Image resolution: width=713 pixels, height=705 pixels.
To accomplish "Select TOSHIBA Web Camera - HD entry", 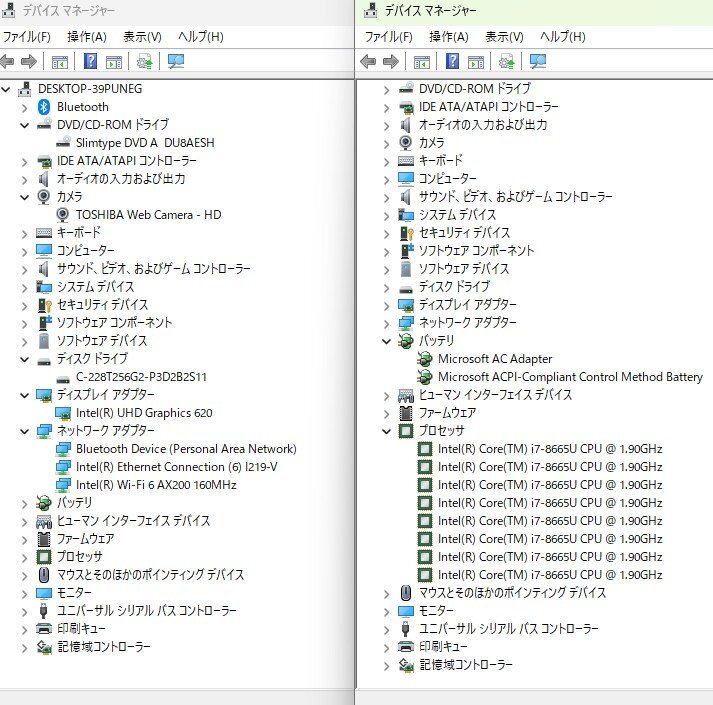I will point(148,215).
